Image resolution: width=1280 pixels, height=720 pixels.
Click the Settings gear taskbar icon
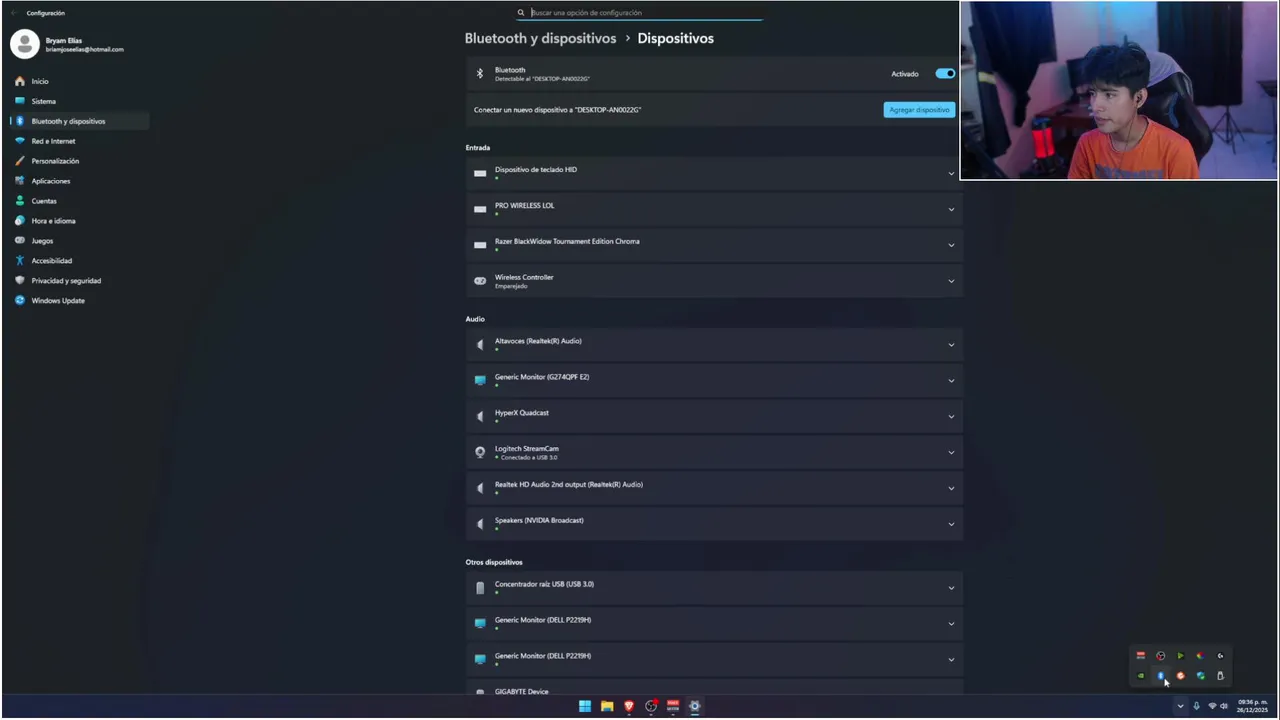tap(695, 706)
